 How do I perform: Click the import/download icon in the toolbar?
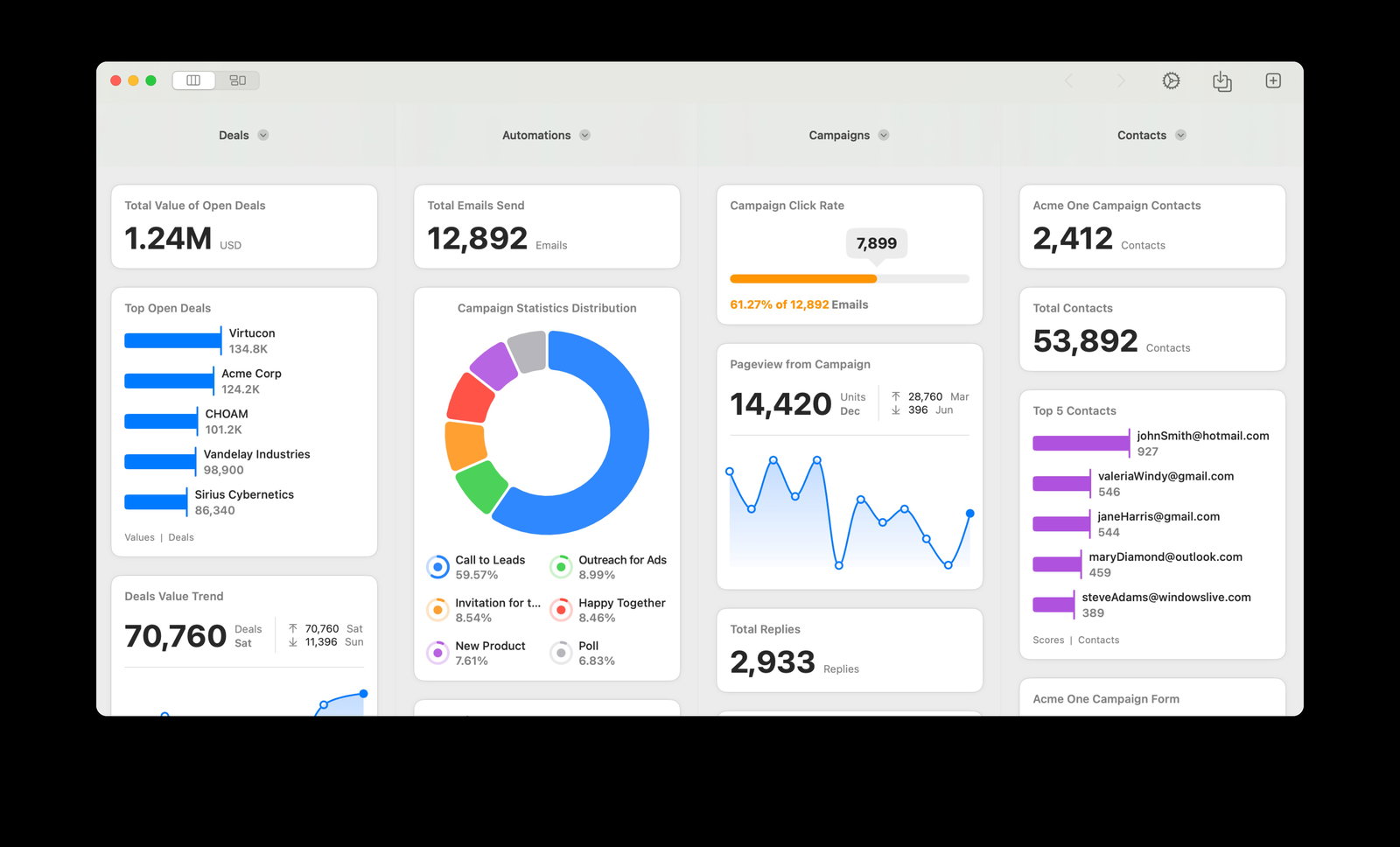(1221, 80)
